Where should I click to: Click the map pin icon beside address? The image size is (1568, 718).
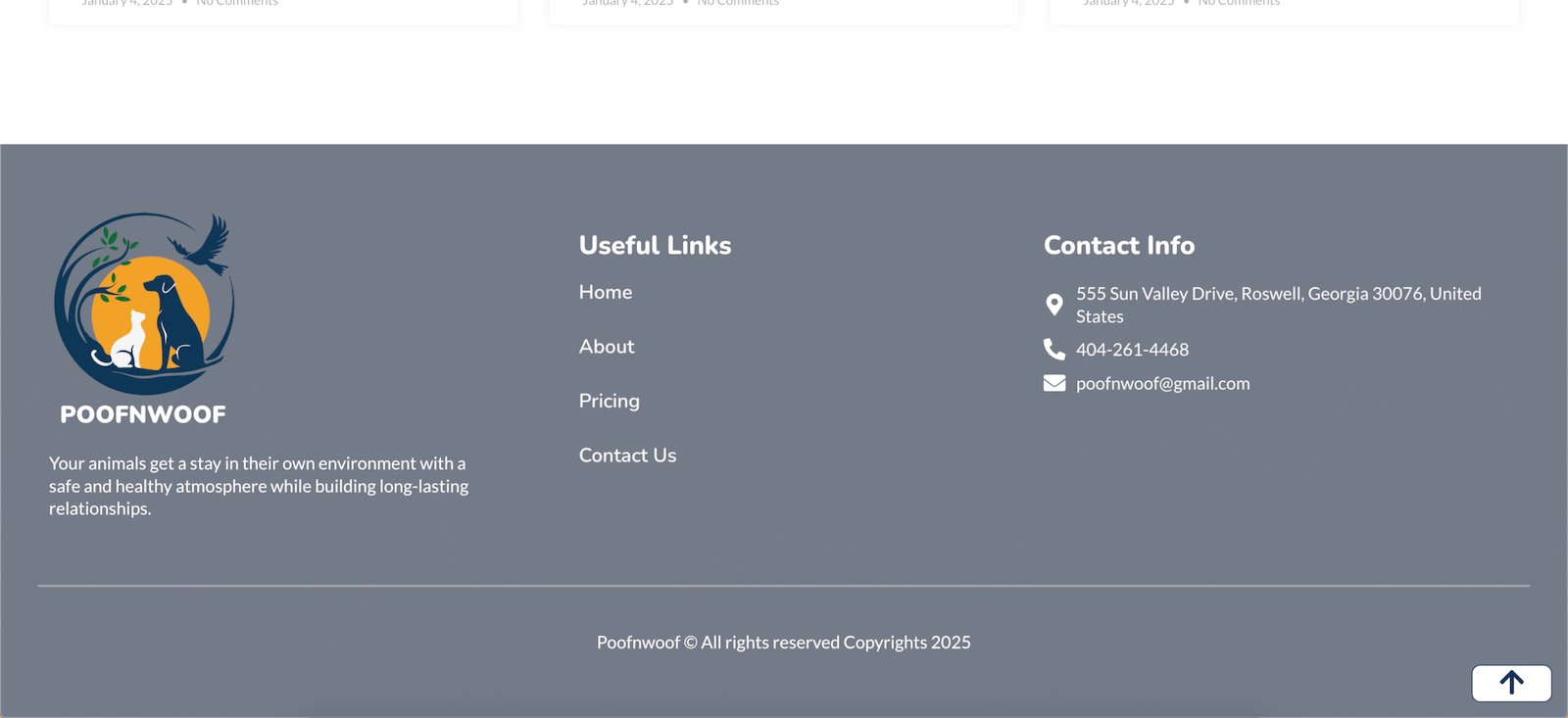click(x=1054, y=305)
